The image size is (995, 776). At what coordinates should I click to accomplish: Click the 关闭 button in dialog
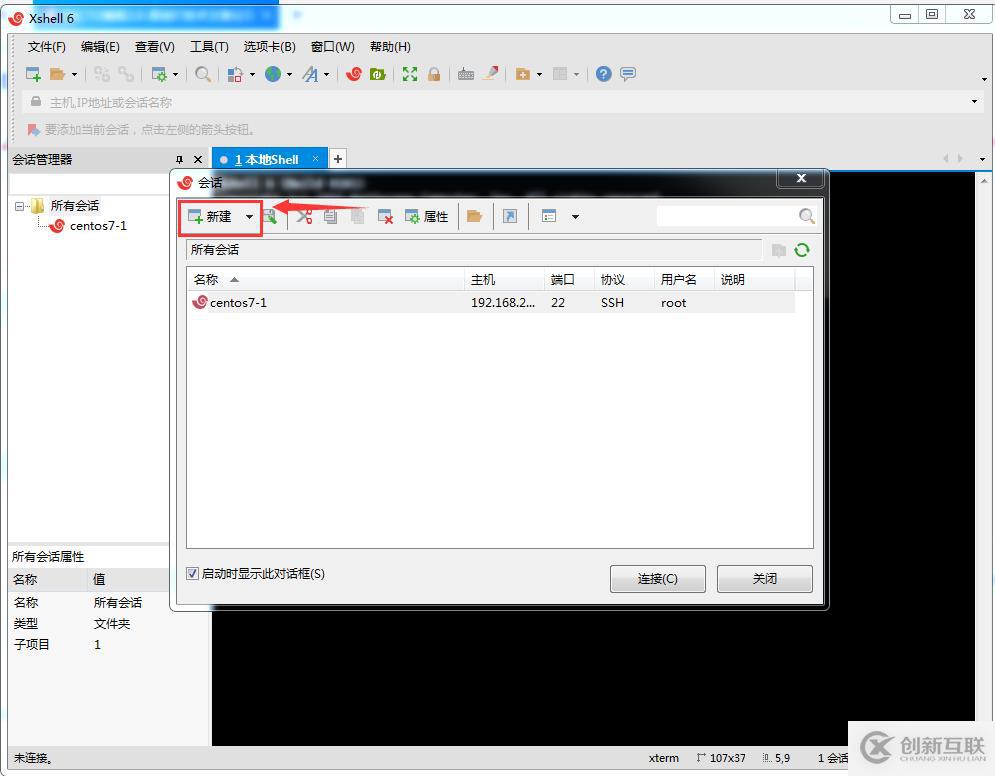pos(765,579)
